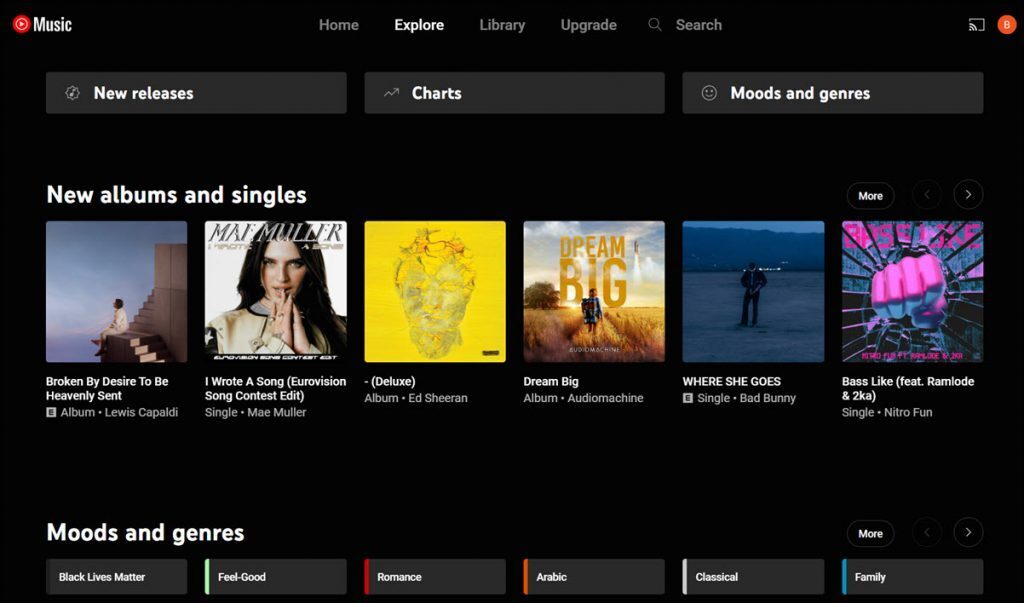
Task: Click the next arrow on Moods and genres row
Action: click(x=967, y=533)
